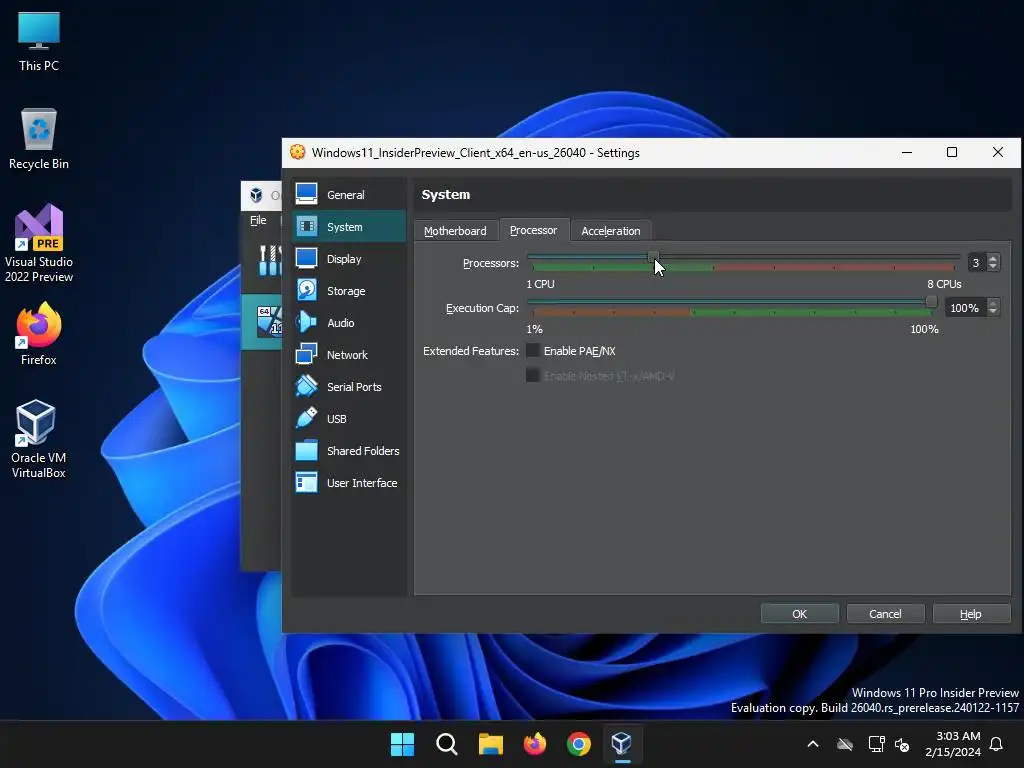Screen dimensions: 1024x768
Task: Open the Serial Ports settings icon
Action: pos(306,386)
